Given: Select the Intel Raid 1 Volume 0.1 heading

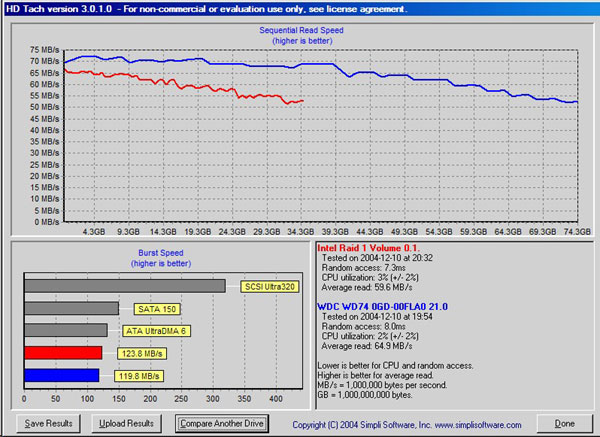Looking at the screenshot, I should [x=368, y=248].
